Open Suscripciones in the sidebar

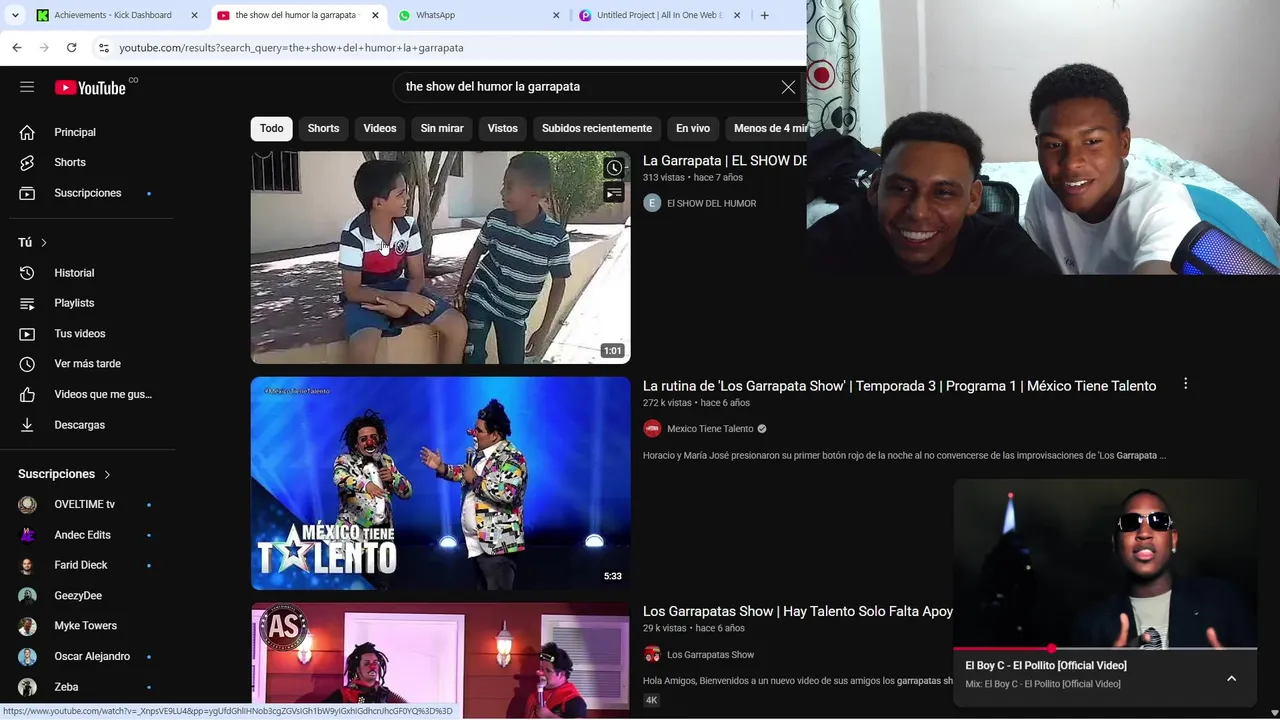[x=87, y=193]
